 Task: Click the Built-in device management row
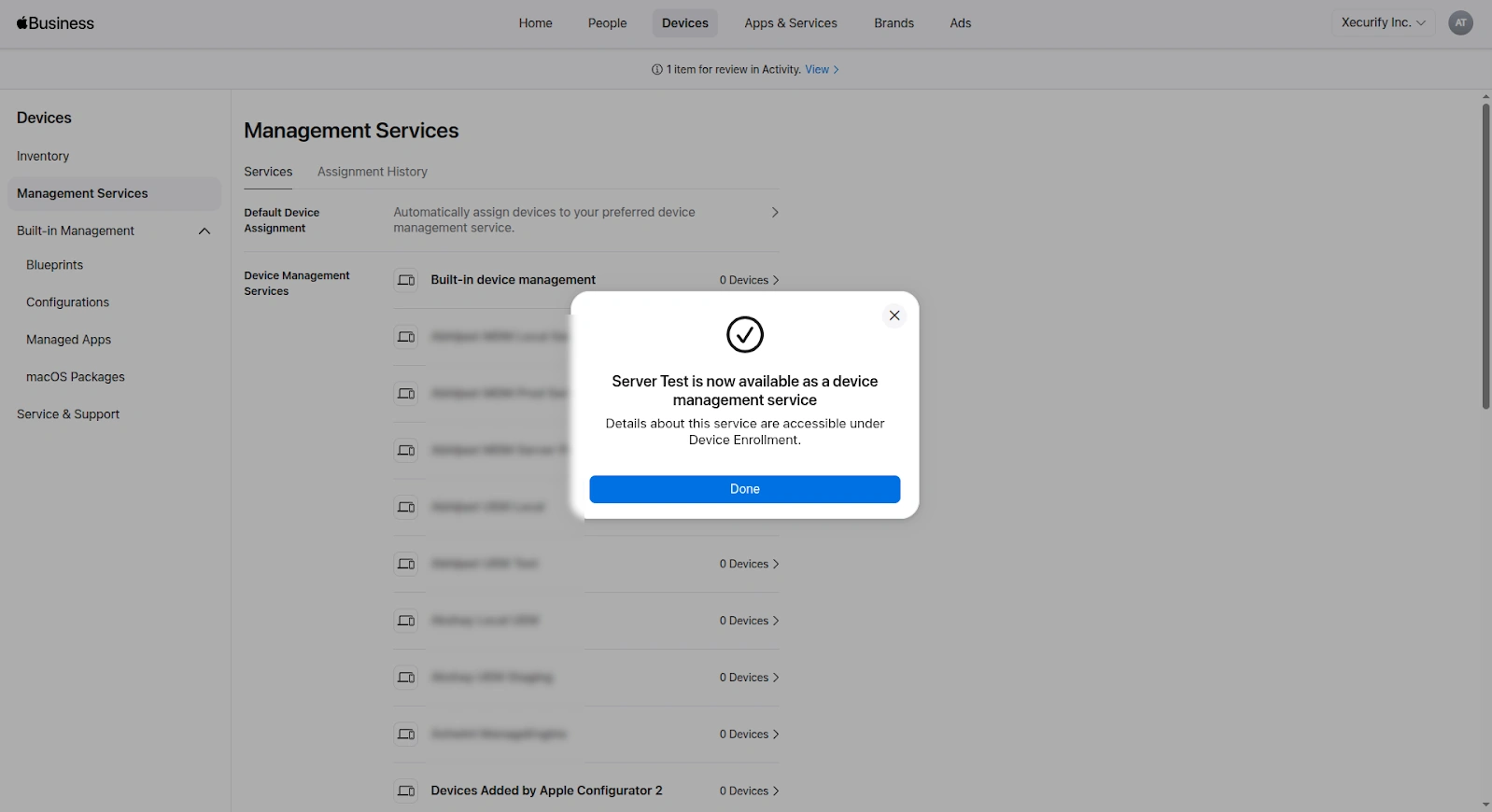(x=586, y=280)
